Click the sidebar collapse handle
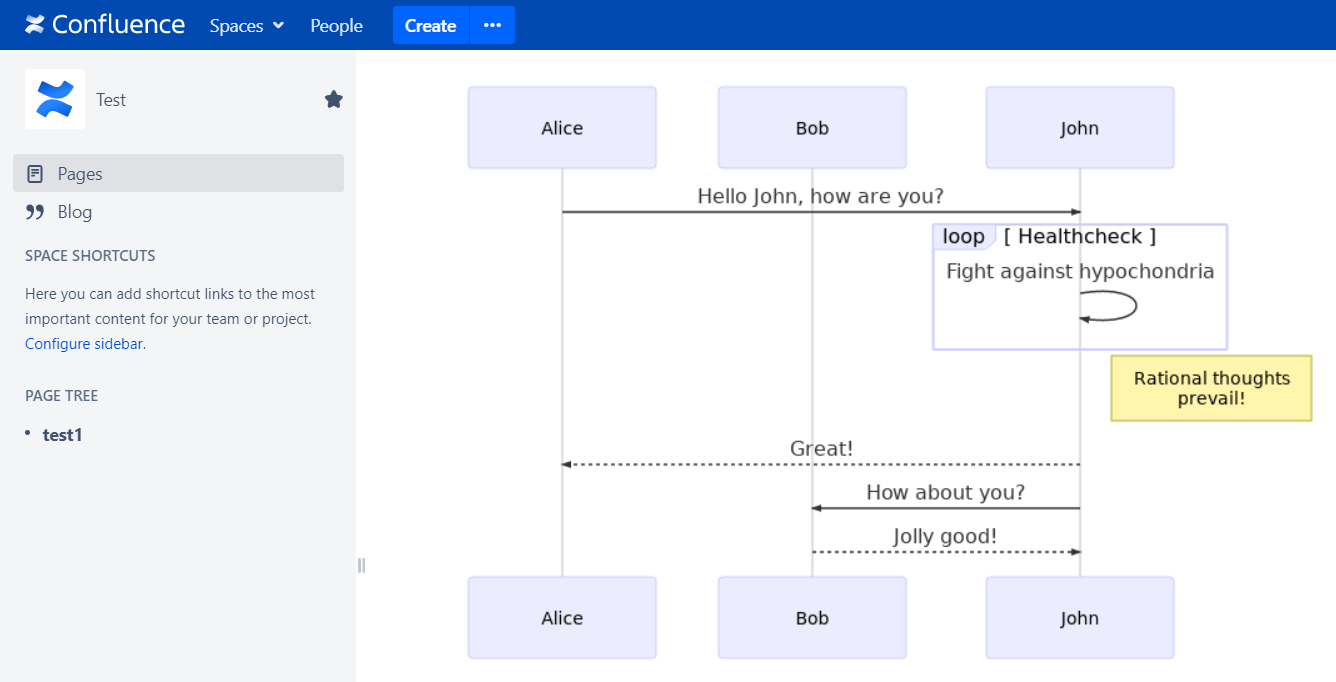 coord(361,565)
